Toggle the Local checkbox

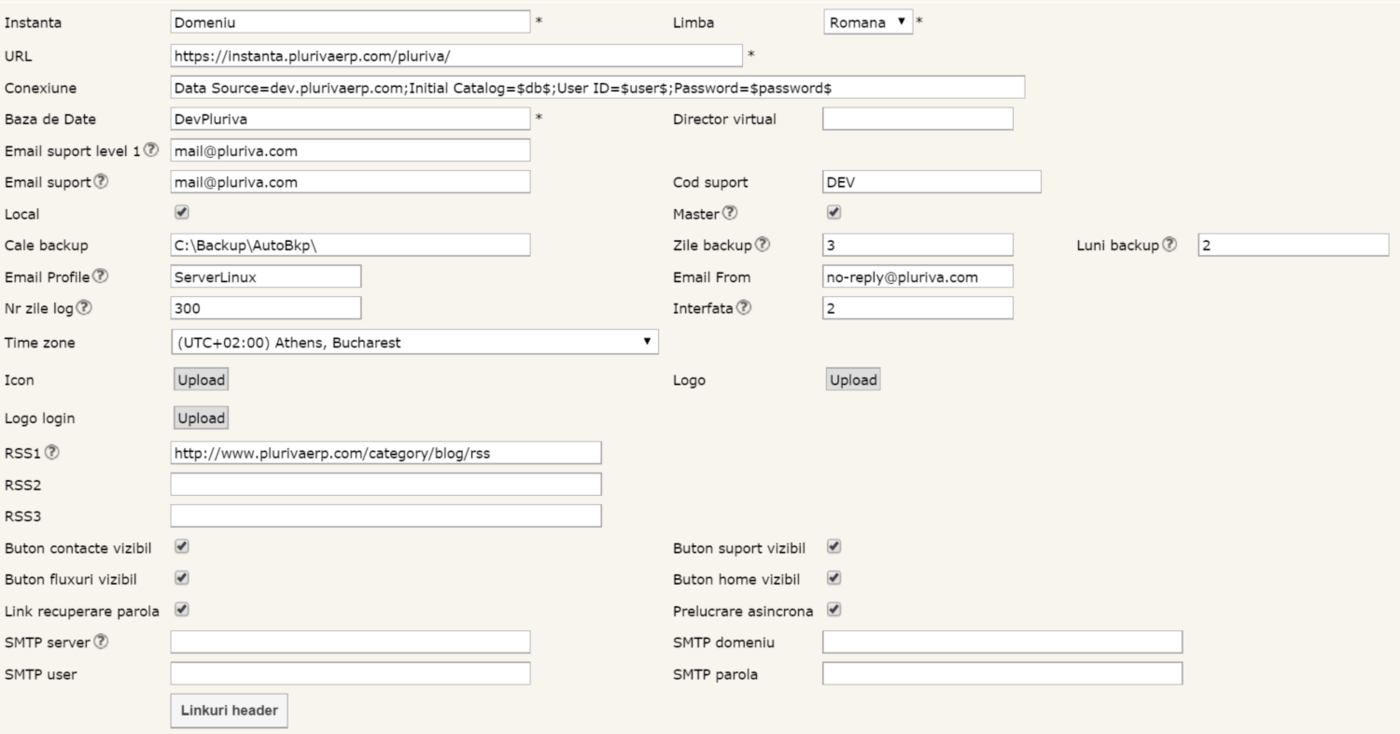182,213
